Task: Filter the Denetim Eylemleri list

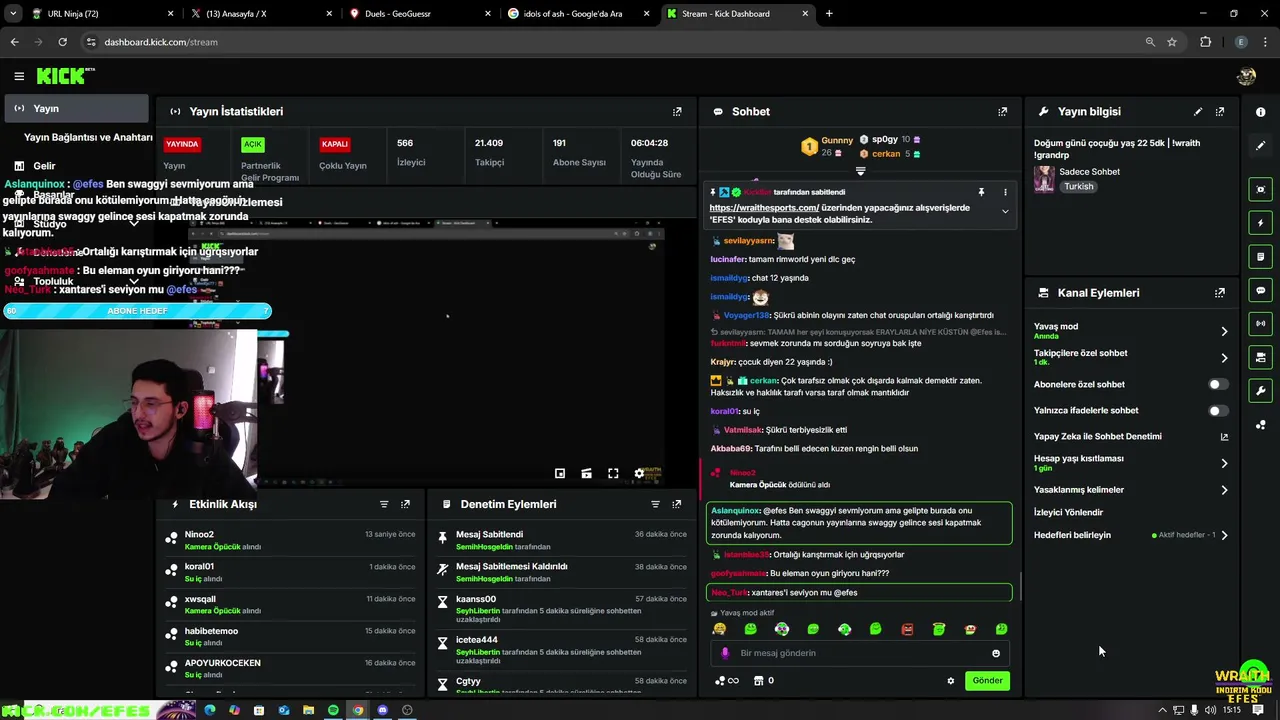Action: pyautogui.click(x=656, y=504)
